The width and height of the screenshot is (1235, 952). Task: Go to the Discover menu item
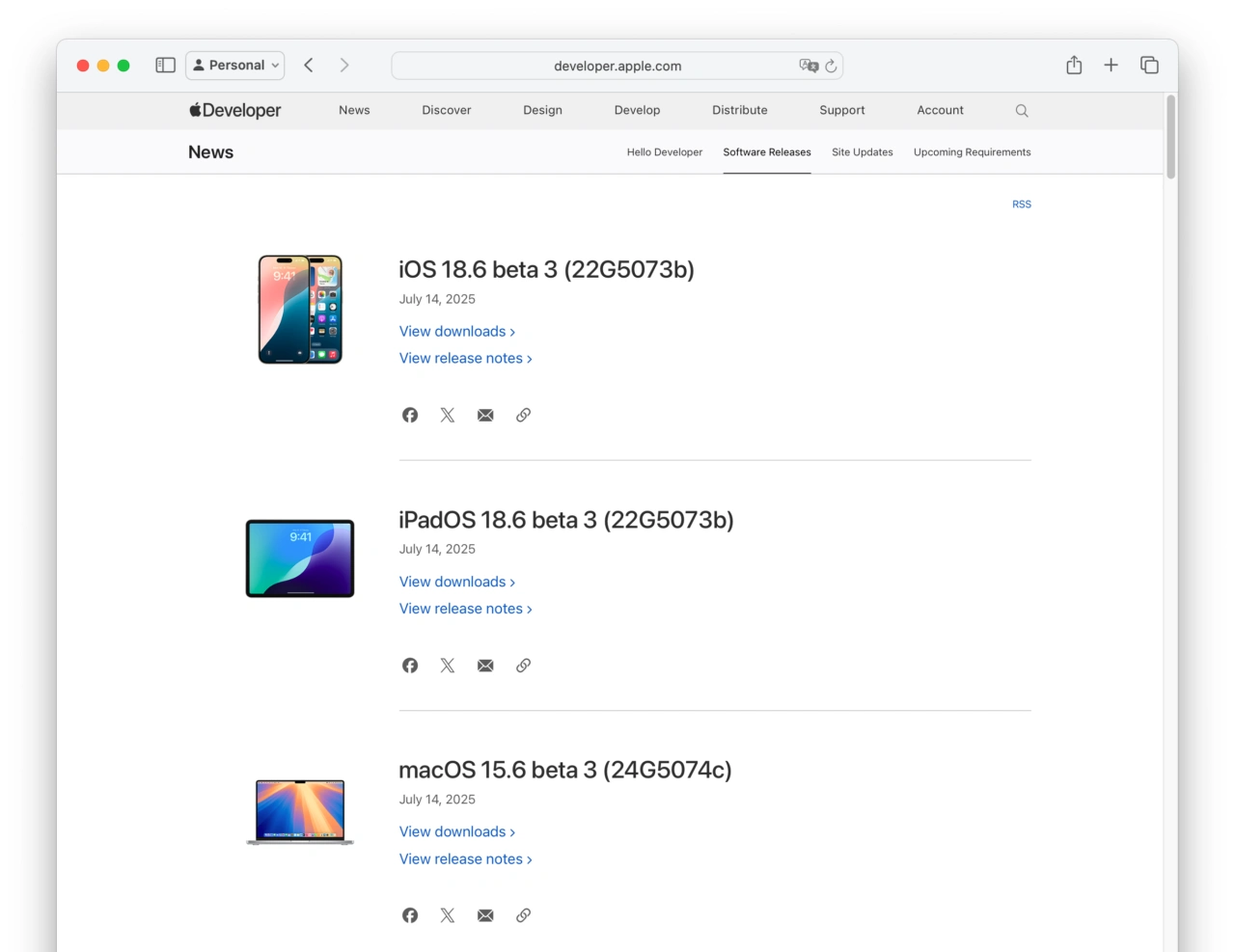click(446, 110)
